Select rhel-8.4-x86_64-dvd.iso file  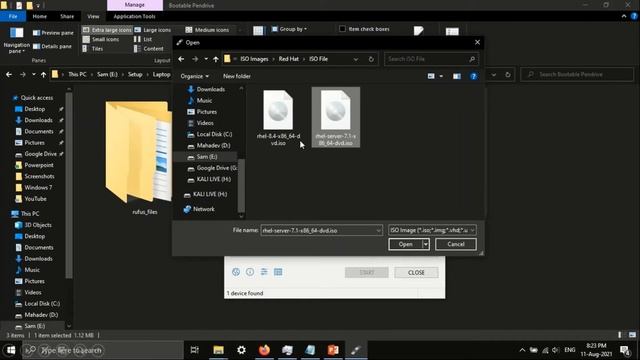point(278,118)
